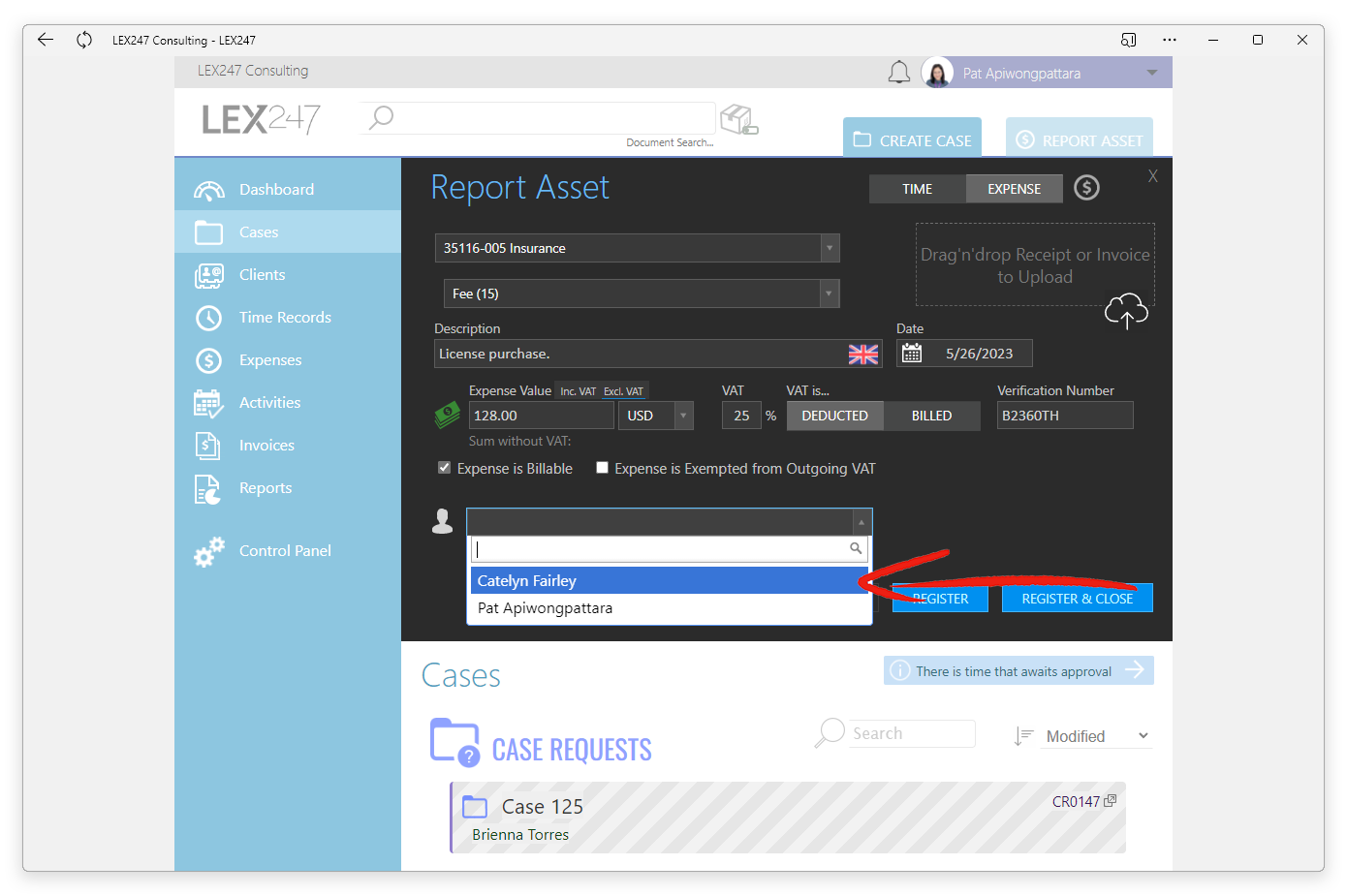Switch to the TIME tab
This screenshot has height=896, width=1347.
917,189
